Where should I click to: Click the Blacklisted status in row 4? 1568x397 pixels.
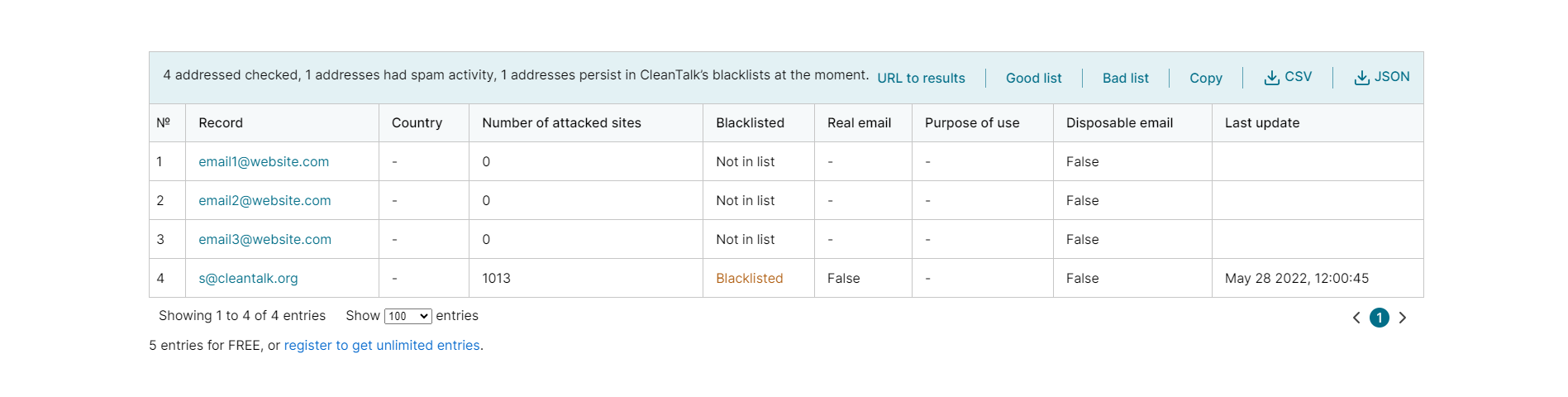tap(749, 278)
